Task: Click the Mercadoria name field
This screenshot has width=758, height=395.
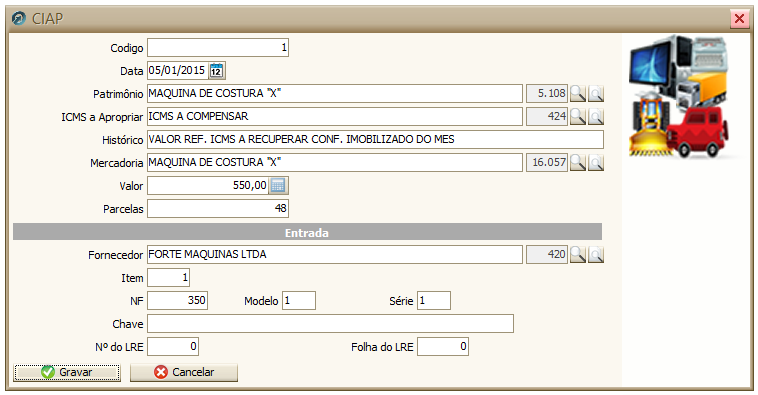Action: [335, 162]
